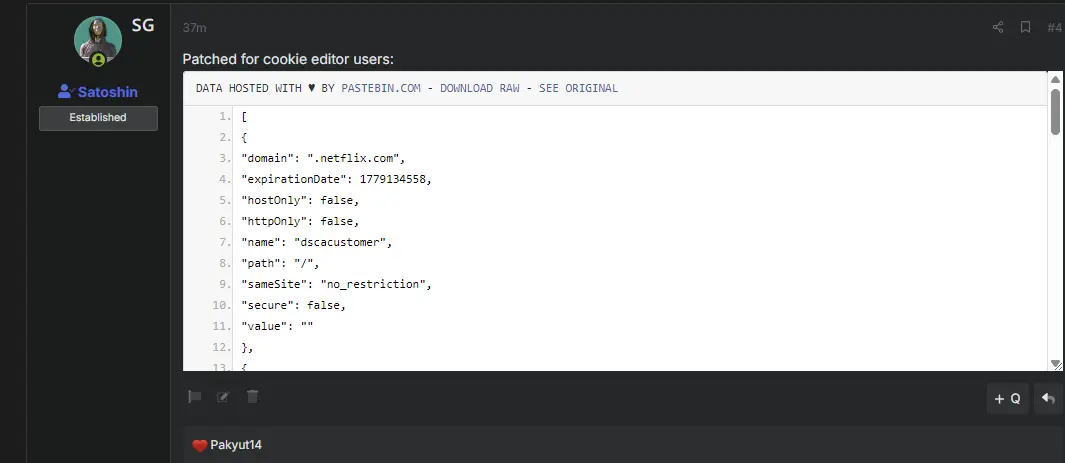Click the green online status badge on avatar
Image resolution: width=1065 pixels, height=463 pixels.
(x=98, y=60)
